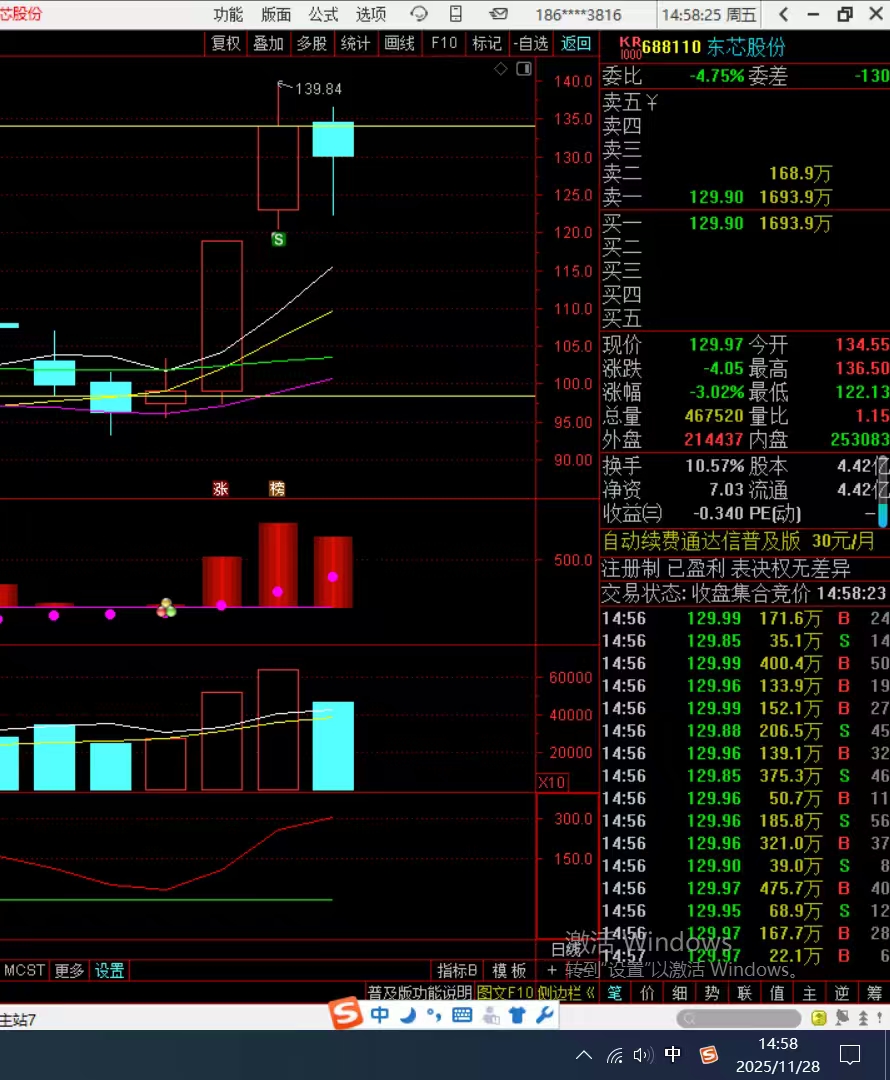
Task: Click the 返回 button
Action: pos(576,43)
